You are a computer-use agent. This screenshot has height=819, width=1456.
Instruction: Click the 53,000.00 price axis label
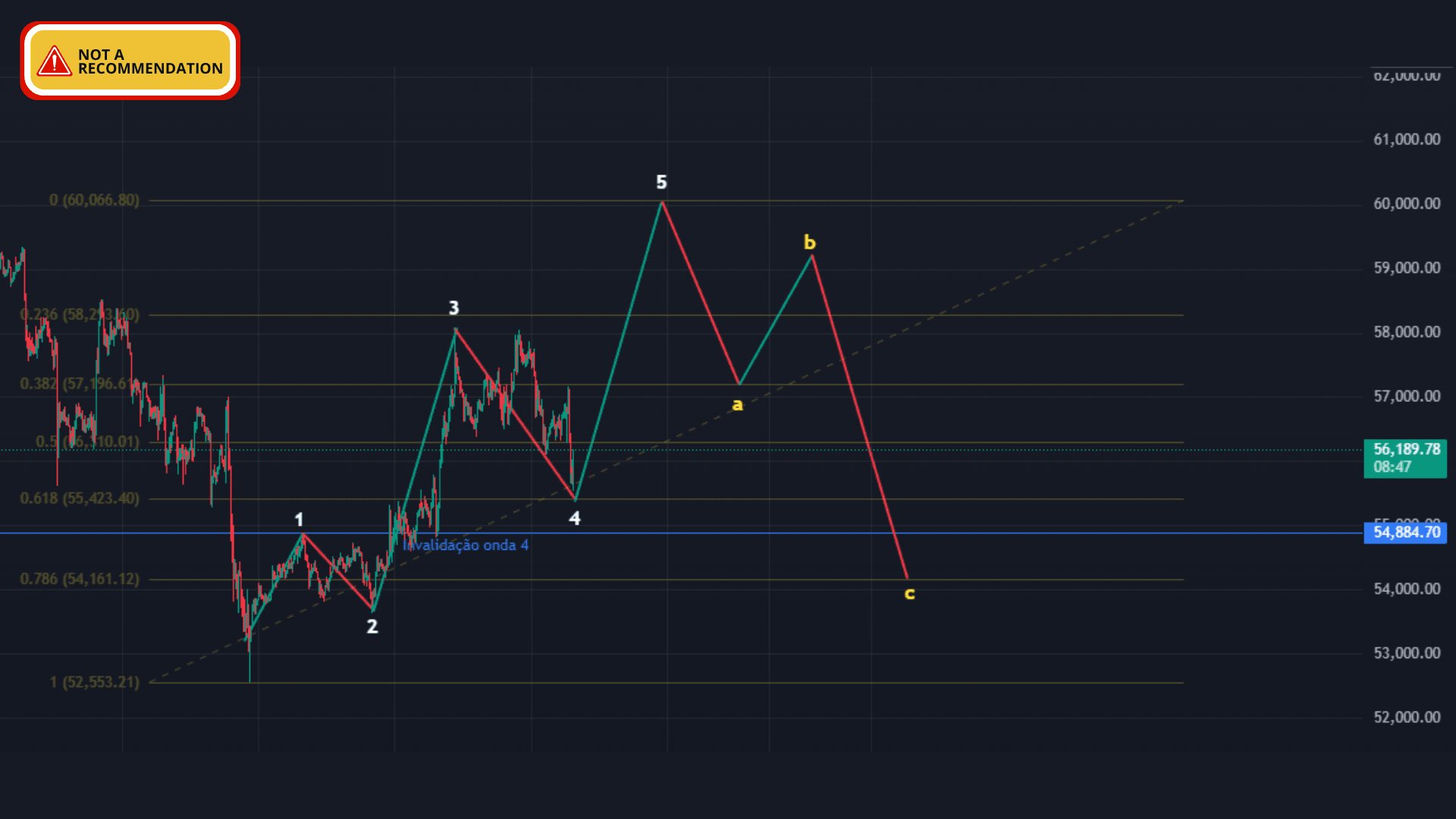click(1406, 653)
